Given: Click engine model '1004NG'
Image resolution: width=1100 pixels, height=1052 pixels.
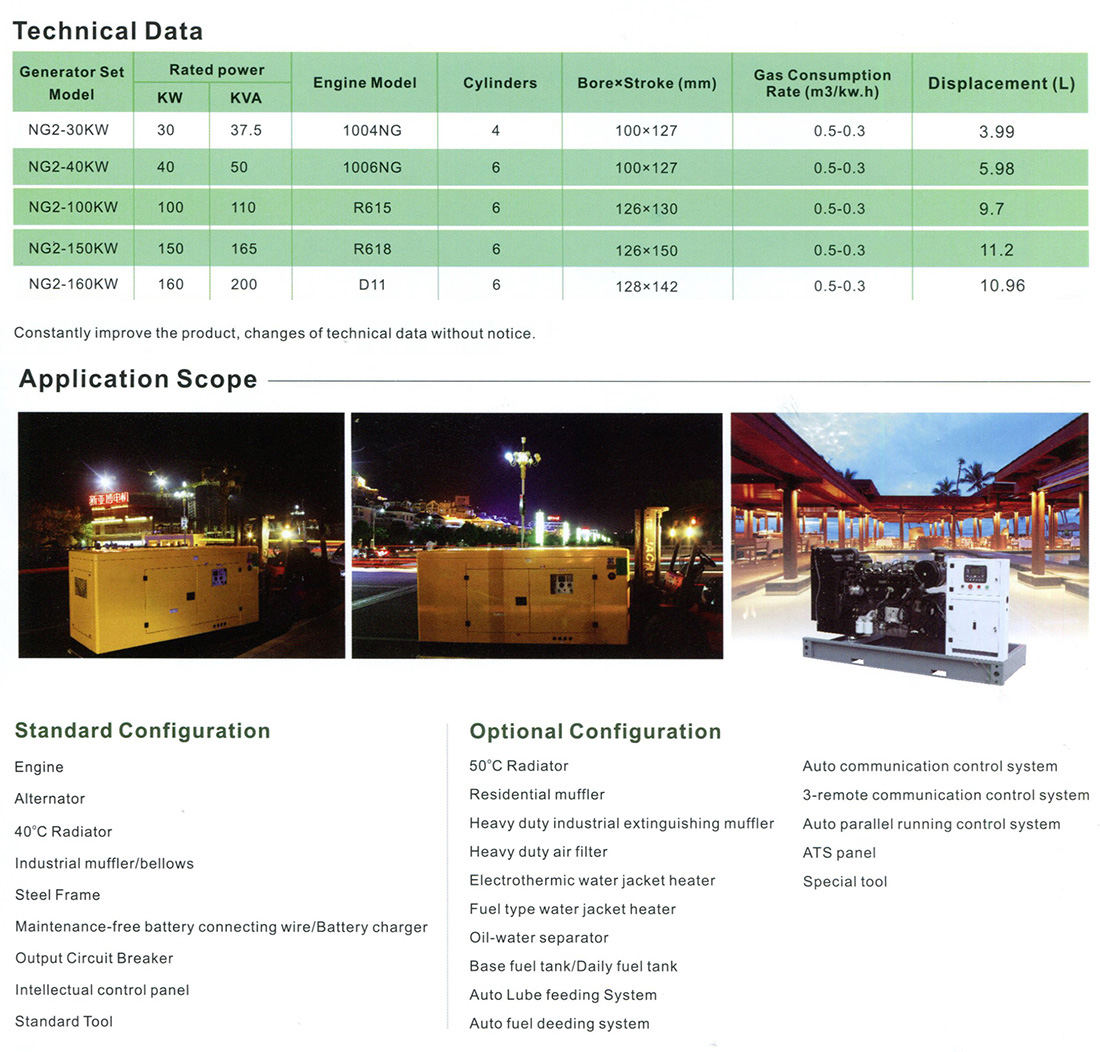Looking at the screenshot, I should click(372, 130).
